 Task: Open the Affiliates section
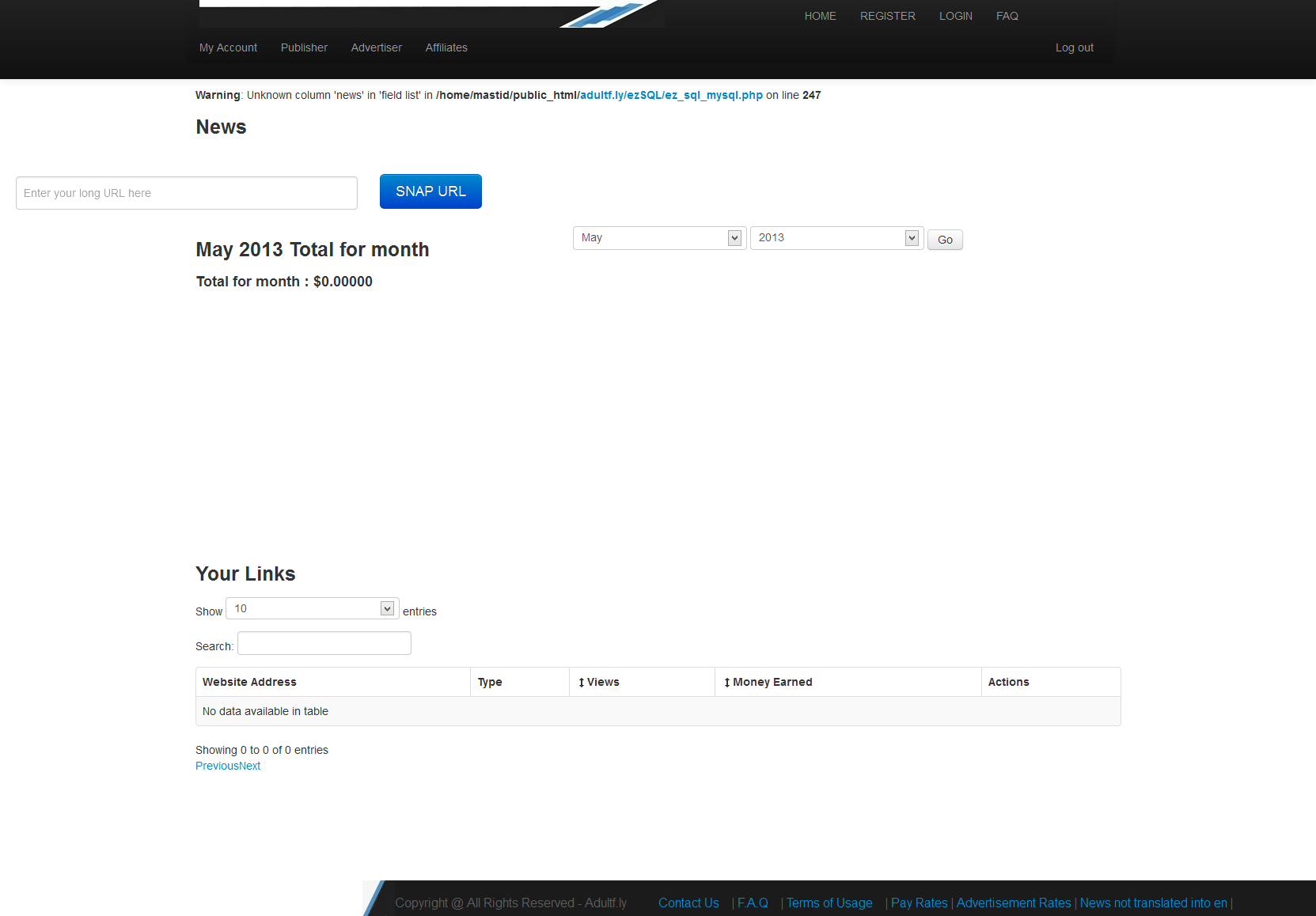pyautogui.click(x=446, y=47)
